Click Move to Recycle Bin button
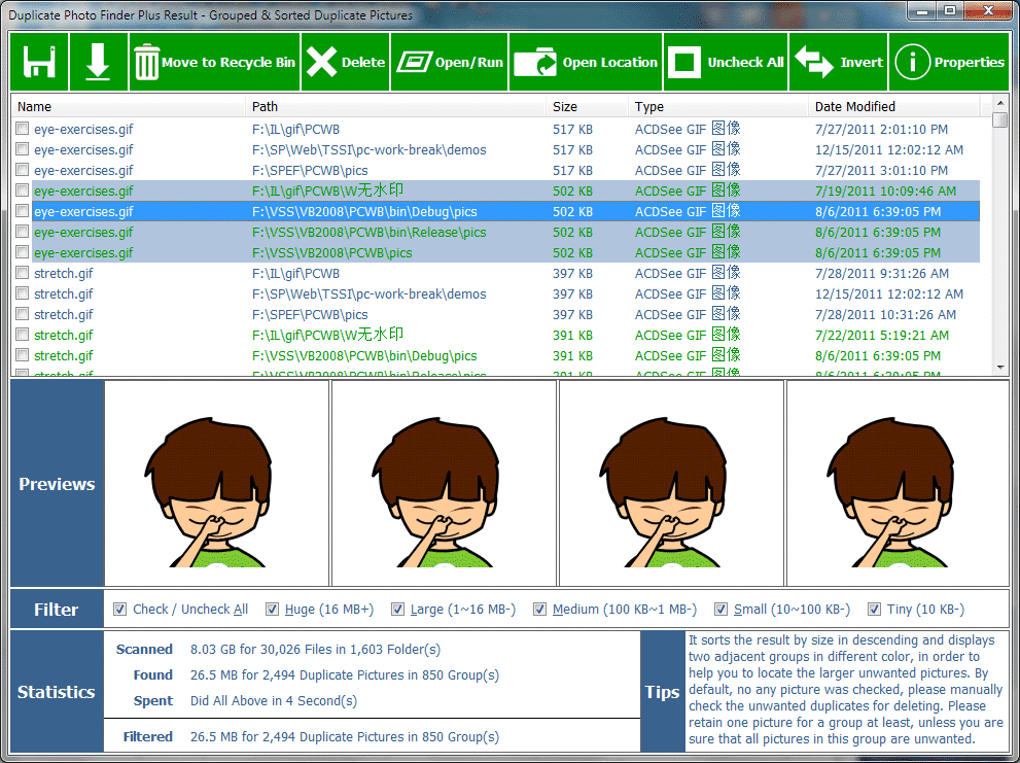The width and height of the screenshot is (1020, 763). (215, 62)
